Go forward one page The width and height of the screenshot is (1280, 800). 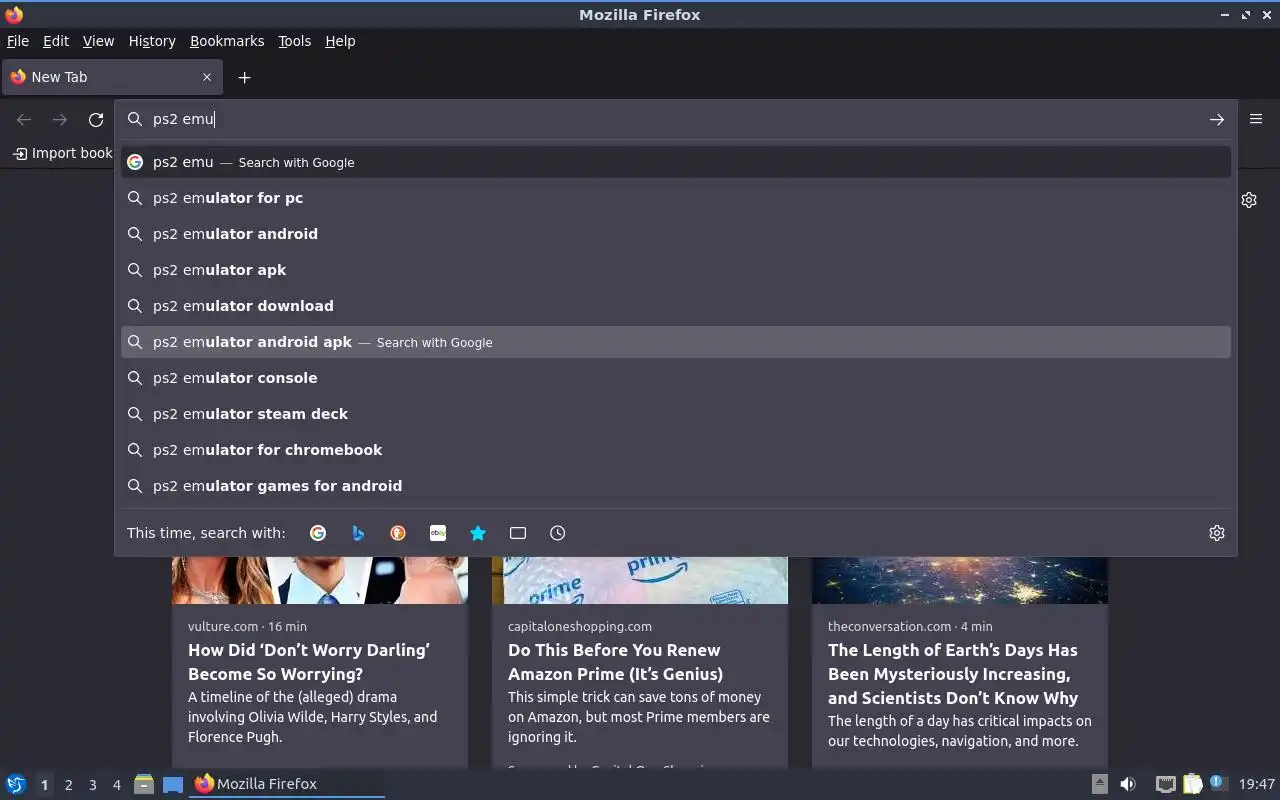[60, 119]
